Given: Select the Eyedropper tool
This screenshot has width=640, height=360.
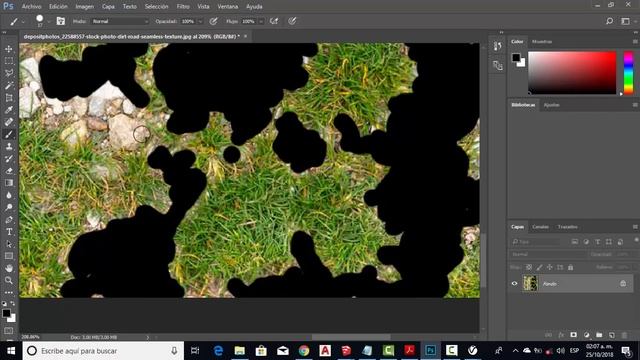Looking at the screenshot, I should (9, 110).
